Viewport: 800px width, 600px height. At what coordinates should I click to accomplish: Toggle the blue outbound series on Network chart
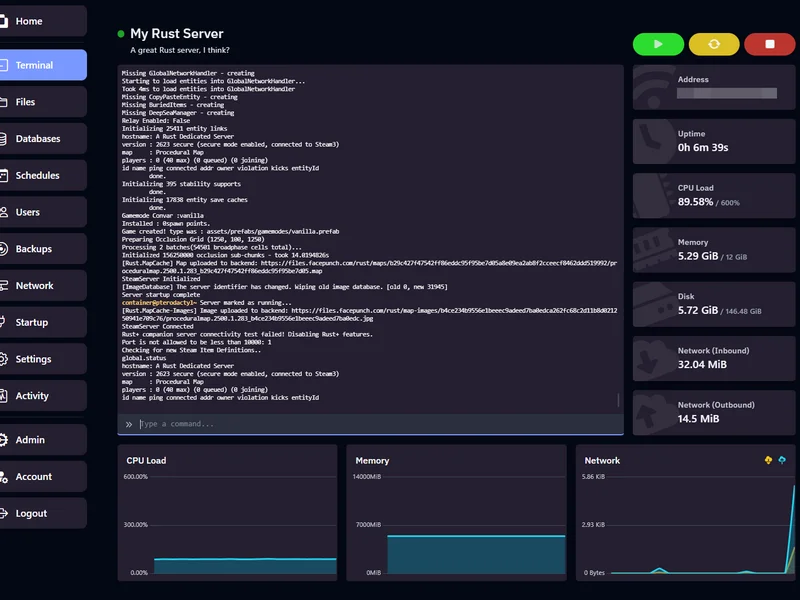tap(783, 459)
